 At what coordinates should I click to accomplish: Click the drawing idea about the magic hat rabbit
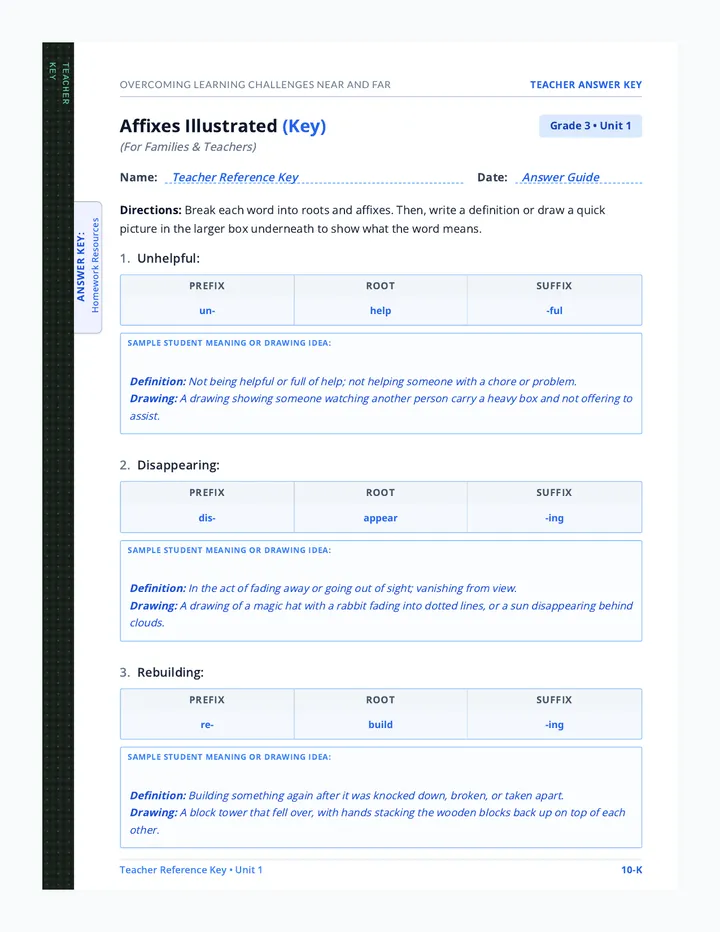(381, 614)
